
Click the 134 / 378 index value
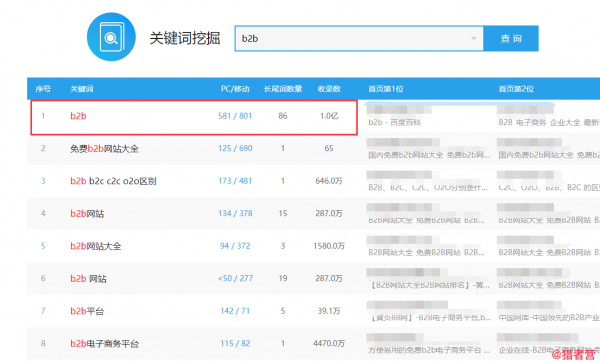(x=235, y=213)
